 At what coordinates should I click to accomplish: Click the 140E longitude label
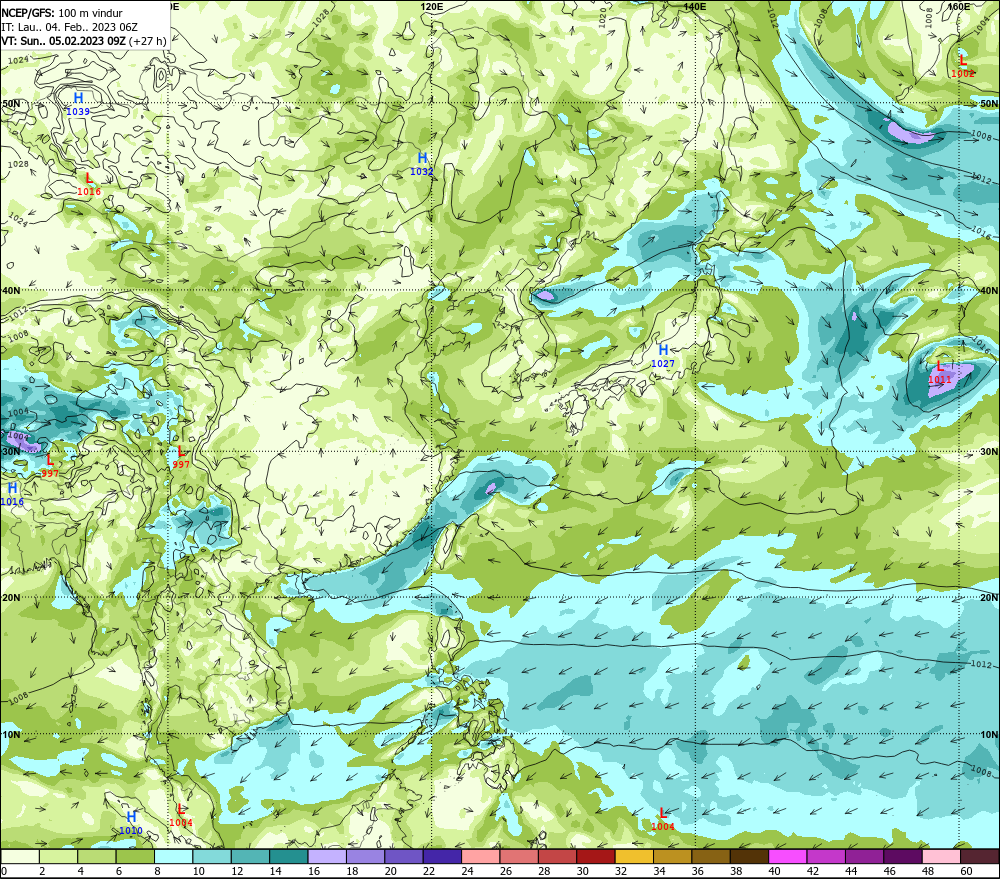pos(695,6)
